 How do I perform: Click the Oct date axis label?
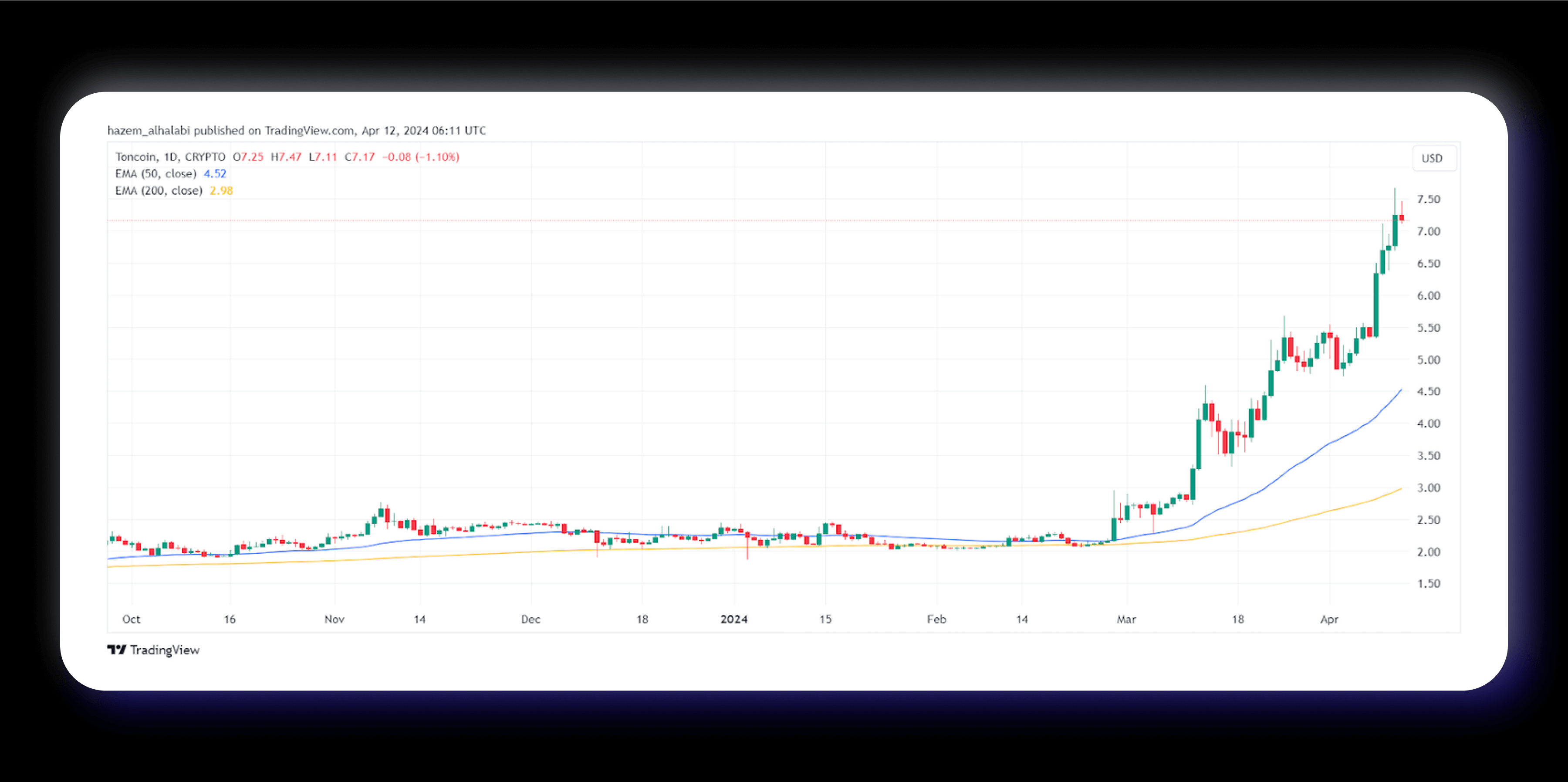[x=132, y=620]
